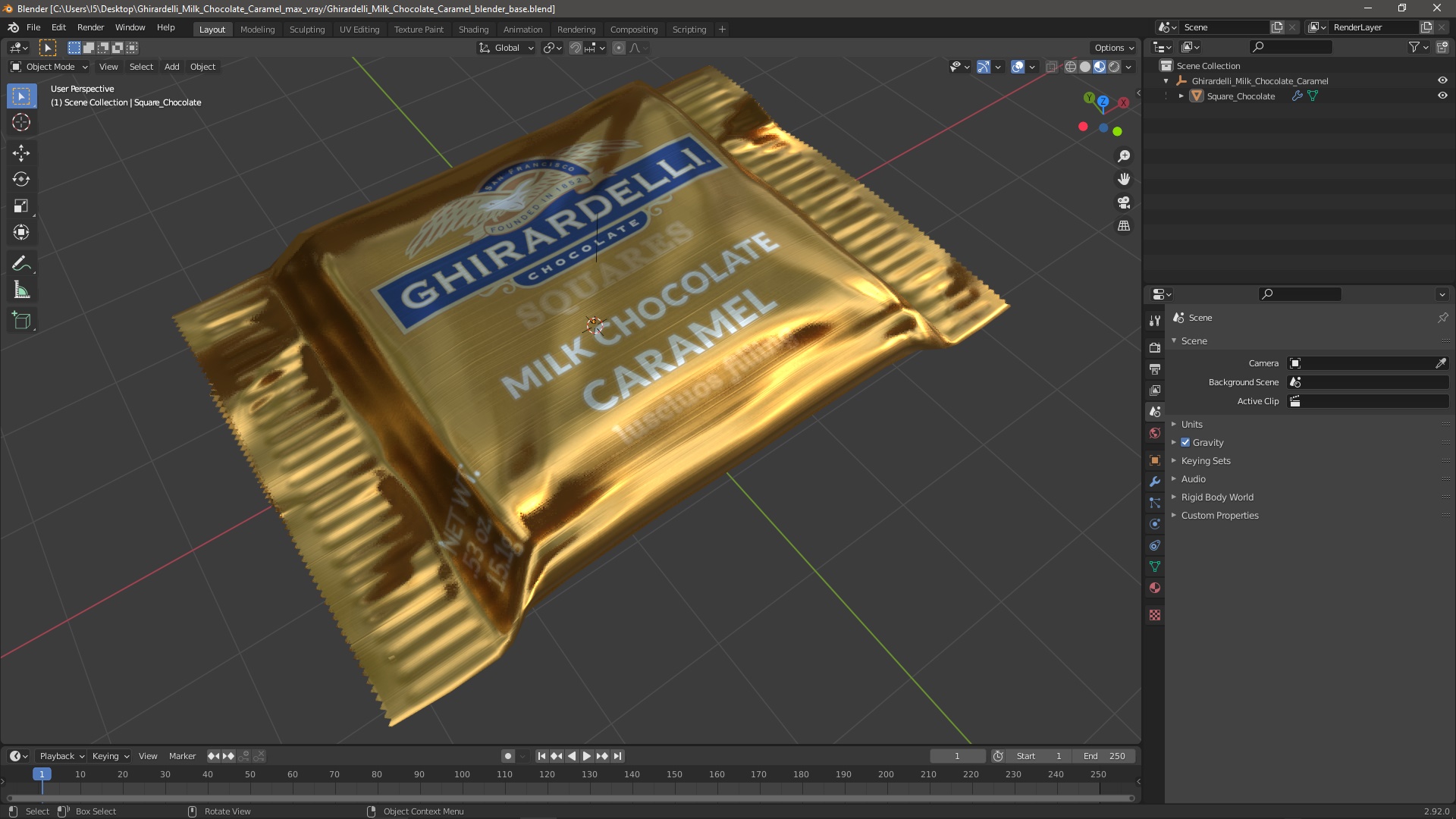Open the Object Mode dropdown
The image size is (1456, 819).
49,67
